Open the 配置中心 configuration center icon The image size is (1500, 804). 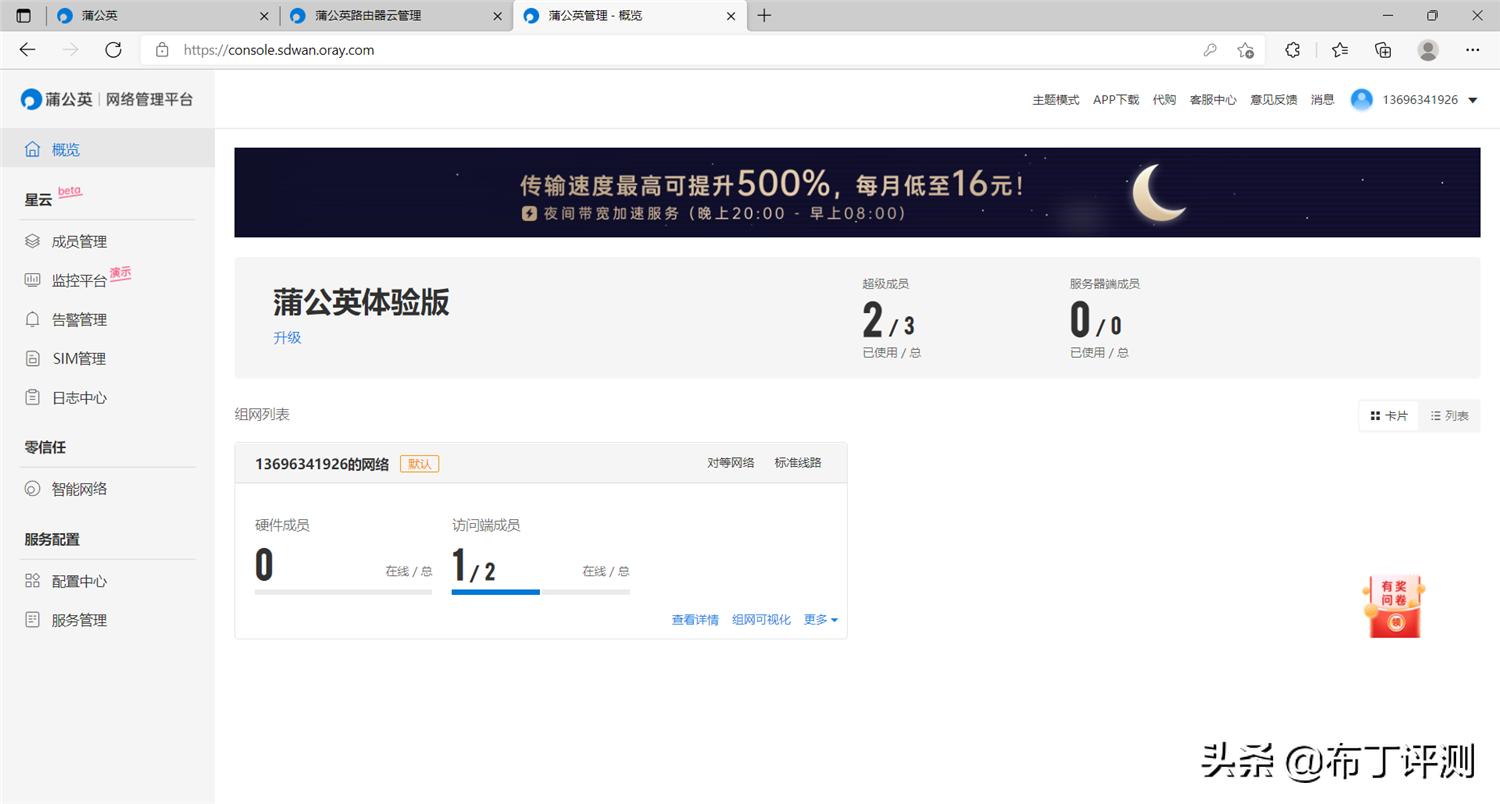32,580
